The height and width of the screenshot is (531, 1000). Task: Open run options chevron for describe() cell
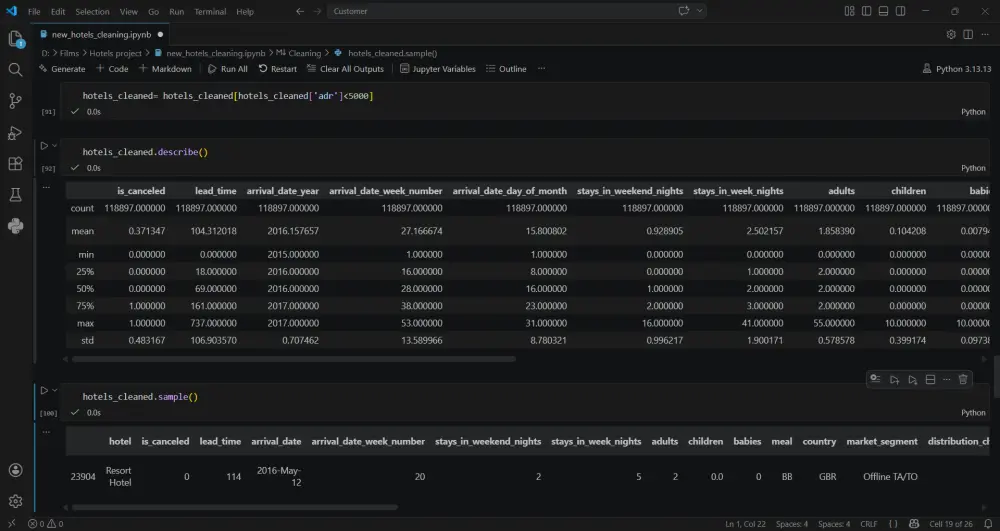pyautogui.click(x=55, y=146)
